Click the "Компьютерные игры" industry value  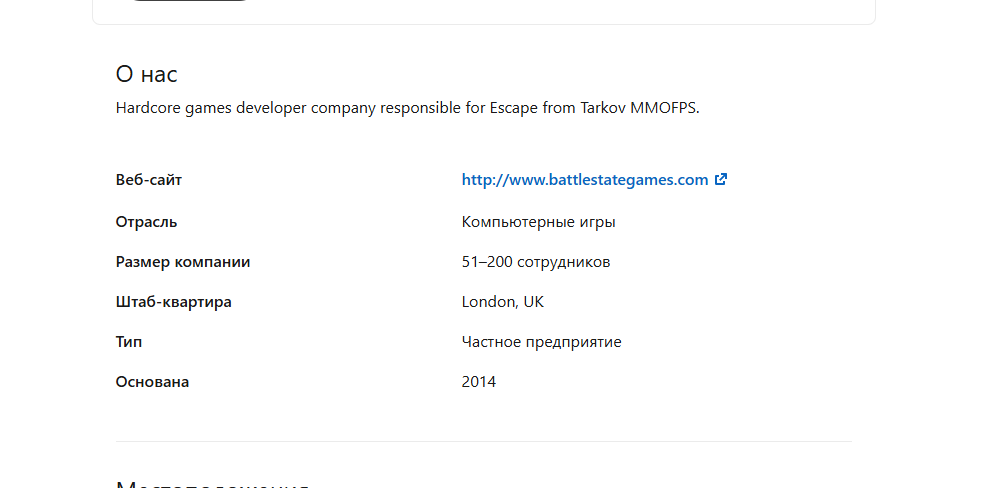538,222
